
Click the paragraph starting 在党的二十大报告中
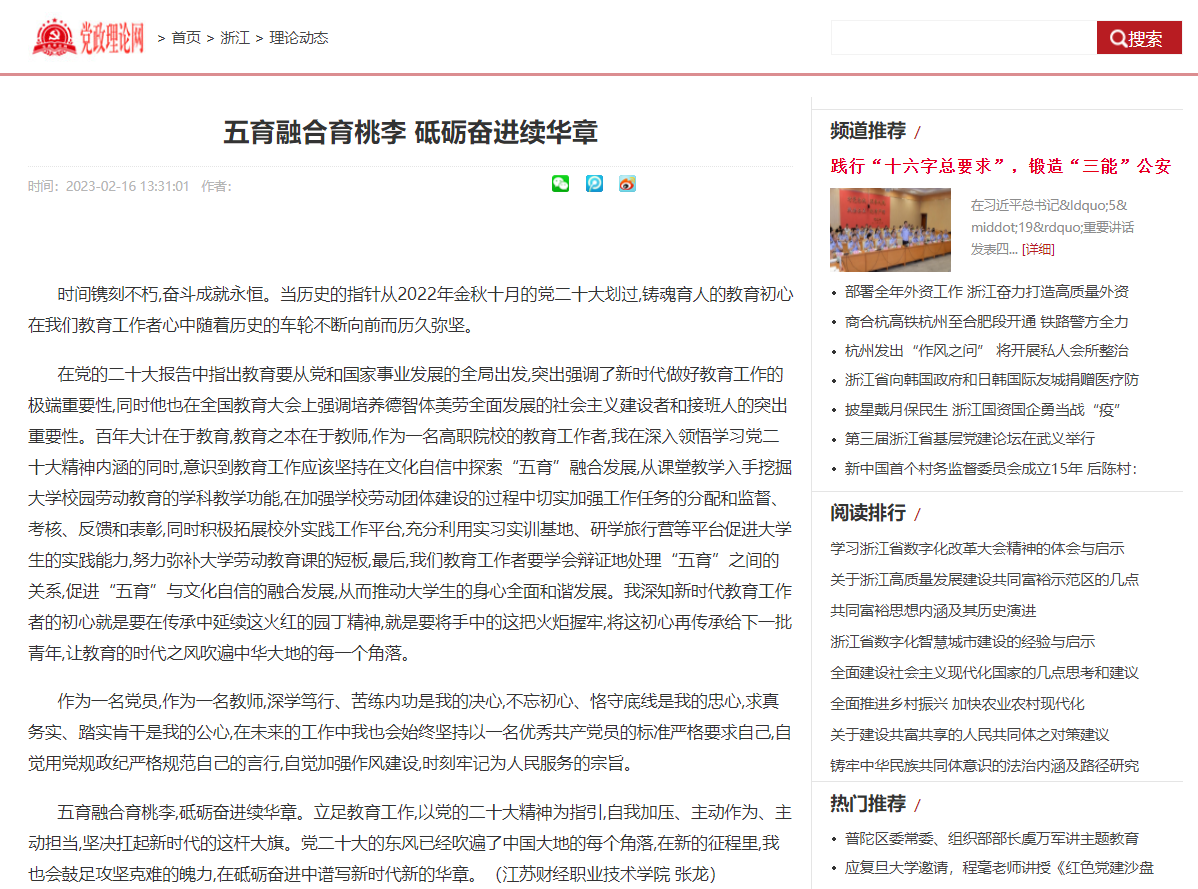(410, 513)
